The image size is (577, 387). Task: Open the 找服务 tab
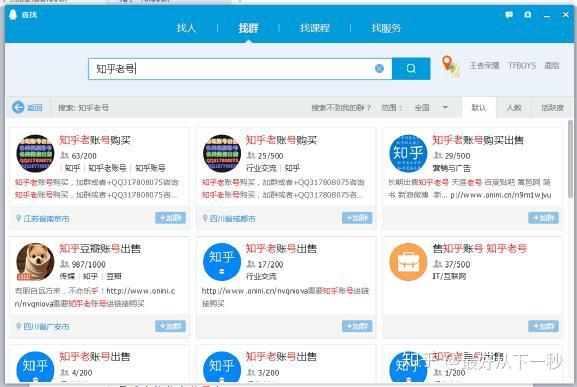pos(386,28)
